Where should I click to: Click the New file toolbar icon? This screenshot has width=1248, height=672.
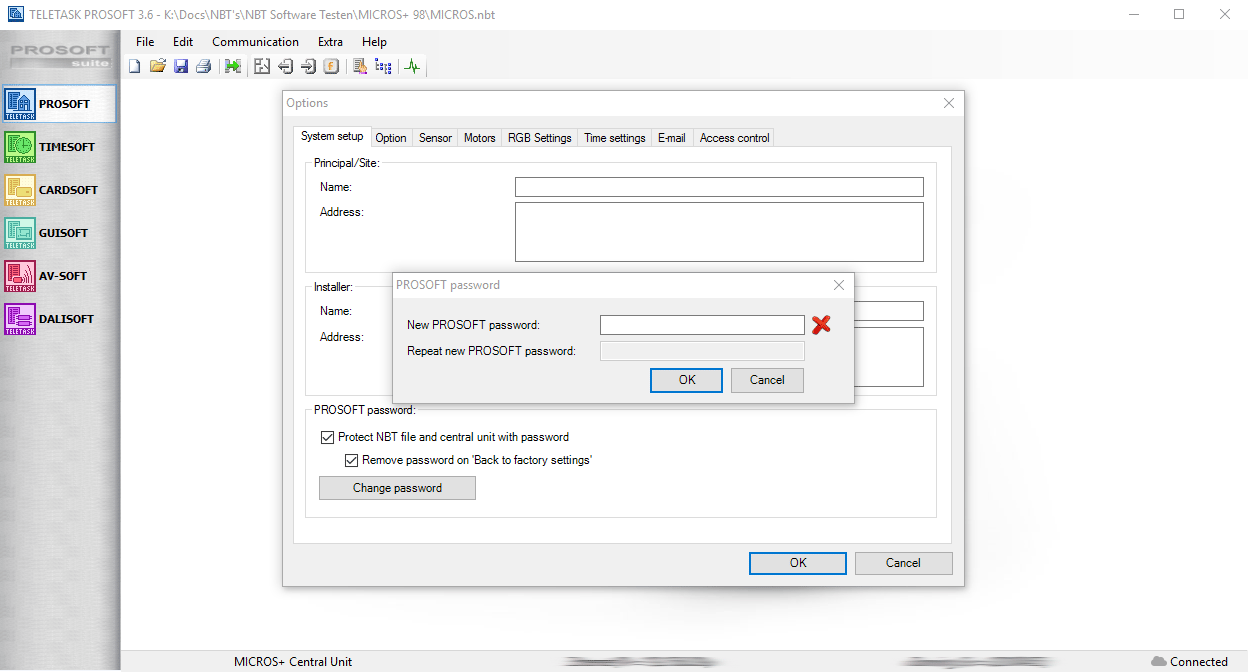[135, 67]
